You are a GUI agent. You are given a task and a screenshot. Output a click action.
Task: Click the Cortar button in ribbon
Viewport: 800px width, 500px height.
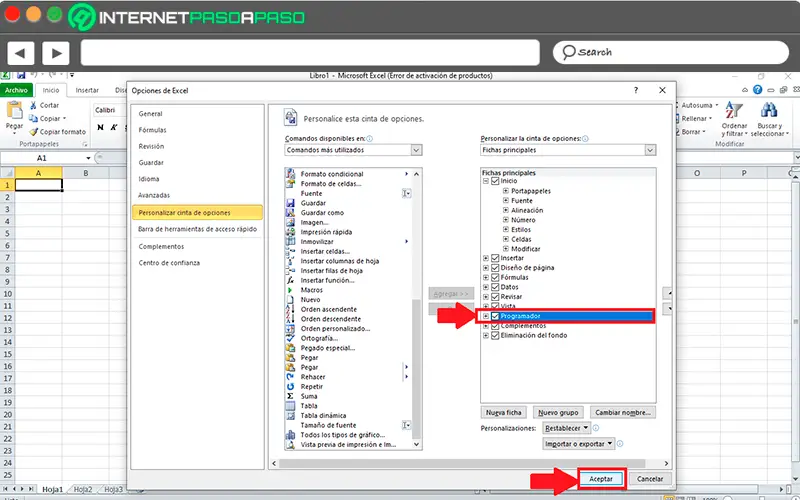44,105
